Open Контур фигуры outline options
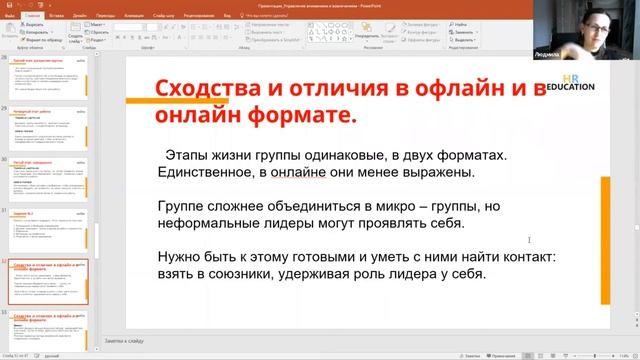Viewport: 640px width, 360px height. tap(419, 32)
